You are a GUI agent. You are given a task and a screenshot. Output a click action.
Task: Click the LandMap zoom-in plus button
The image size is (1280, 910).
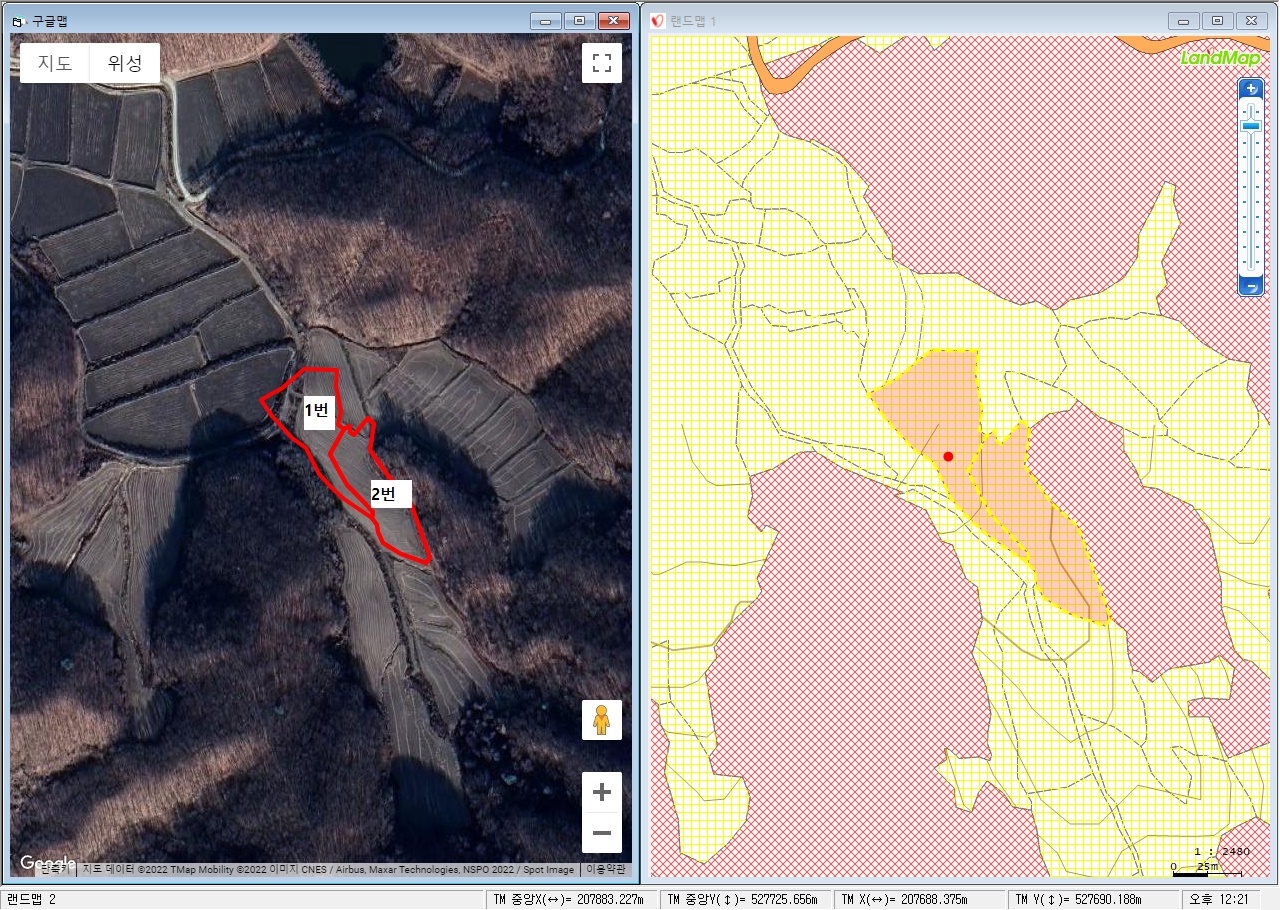[1251, 89]
